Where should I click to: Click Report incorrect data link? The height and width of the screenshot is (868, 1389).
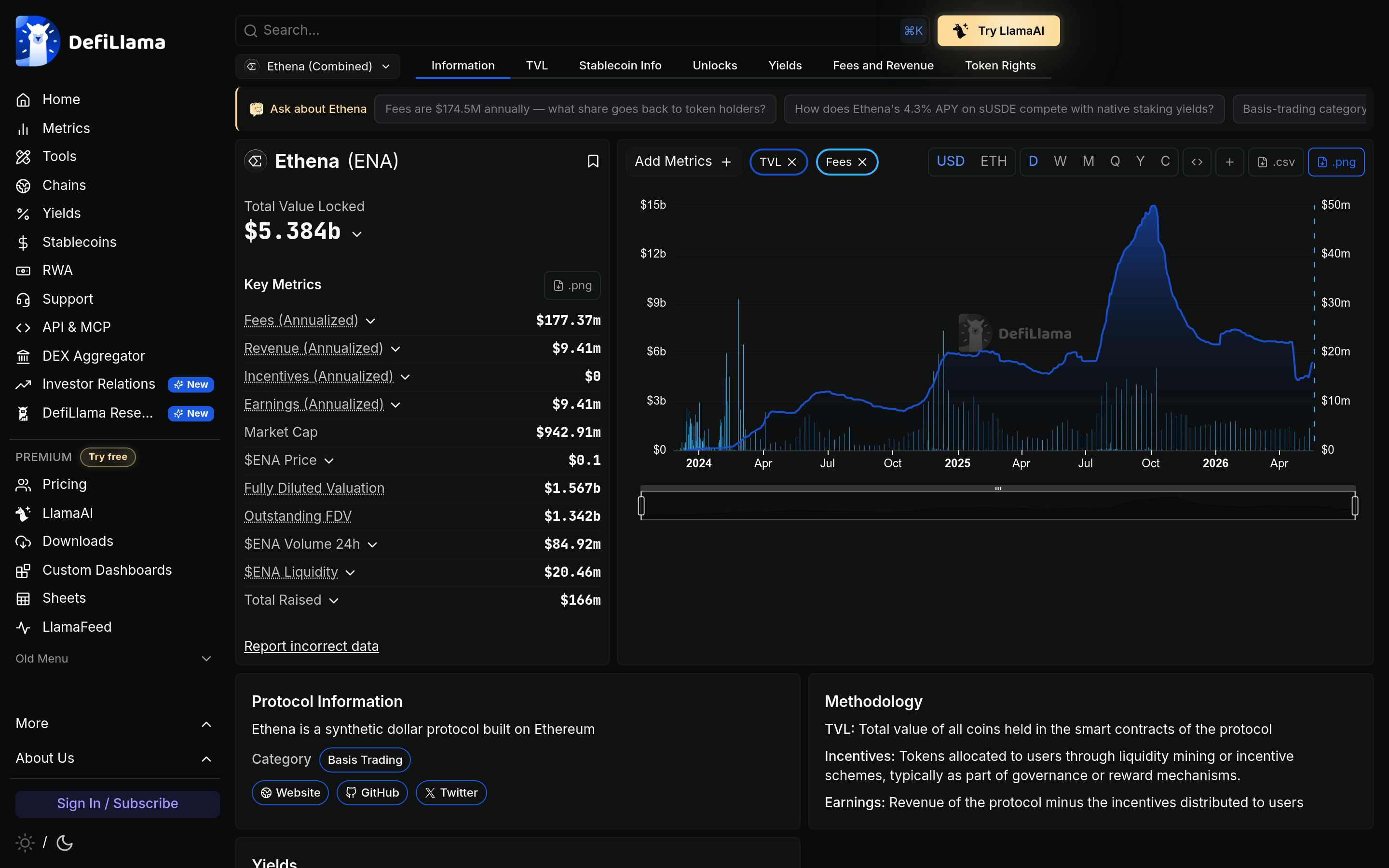pos(311,646)
